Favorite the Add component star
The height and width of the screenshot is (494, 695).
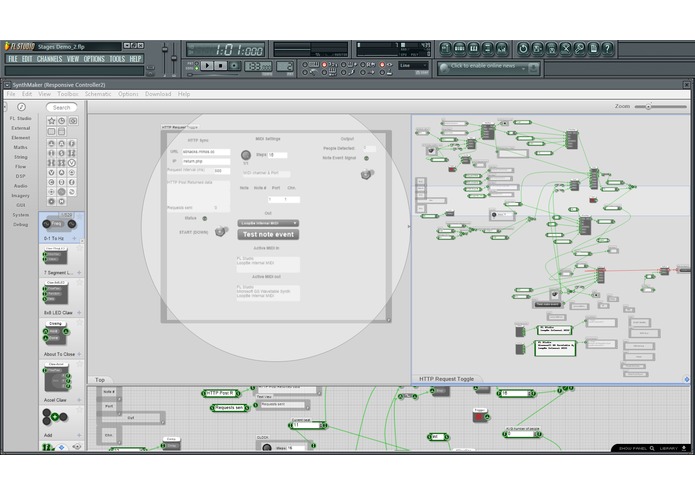79,410
